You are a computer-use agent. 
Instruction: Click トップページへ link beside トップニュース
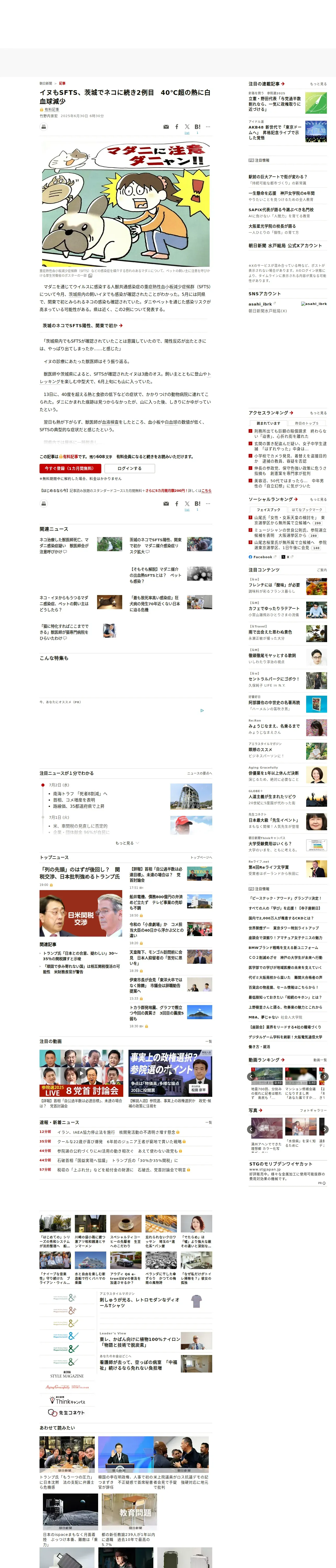201,858
